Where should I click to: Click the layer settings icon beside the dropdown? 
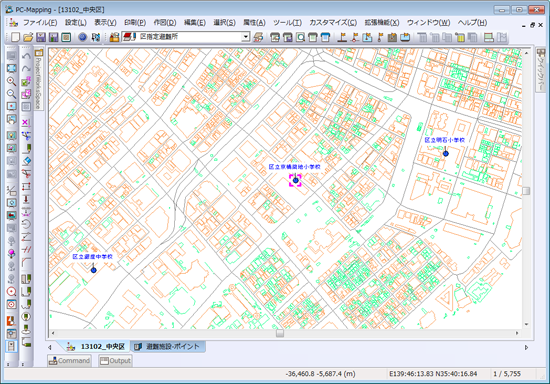[x=259, y=37]
